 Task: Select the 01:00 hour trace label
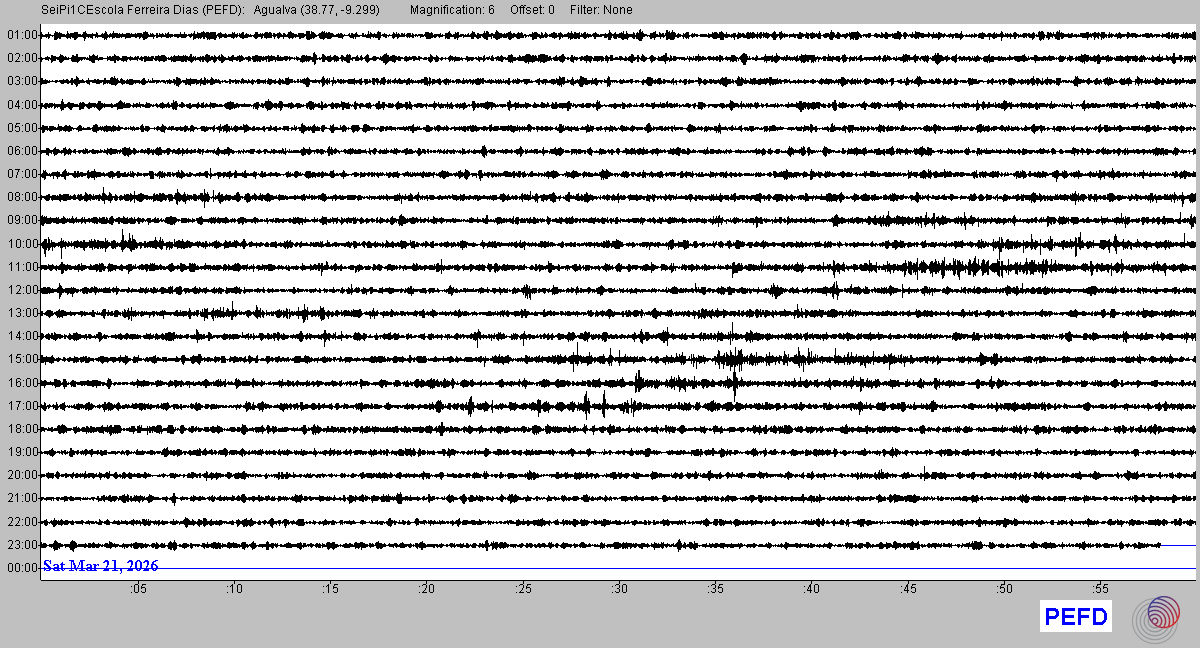point(21,35)
